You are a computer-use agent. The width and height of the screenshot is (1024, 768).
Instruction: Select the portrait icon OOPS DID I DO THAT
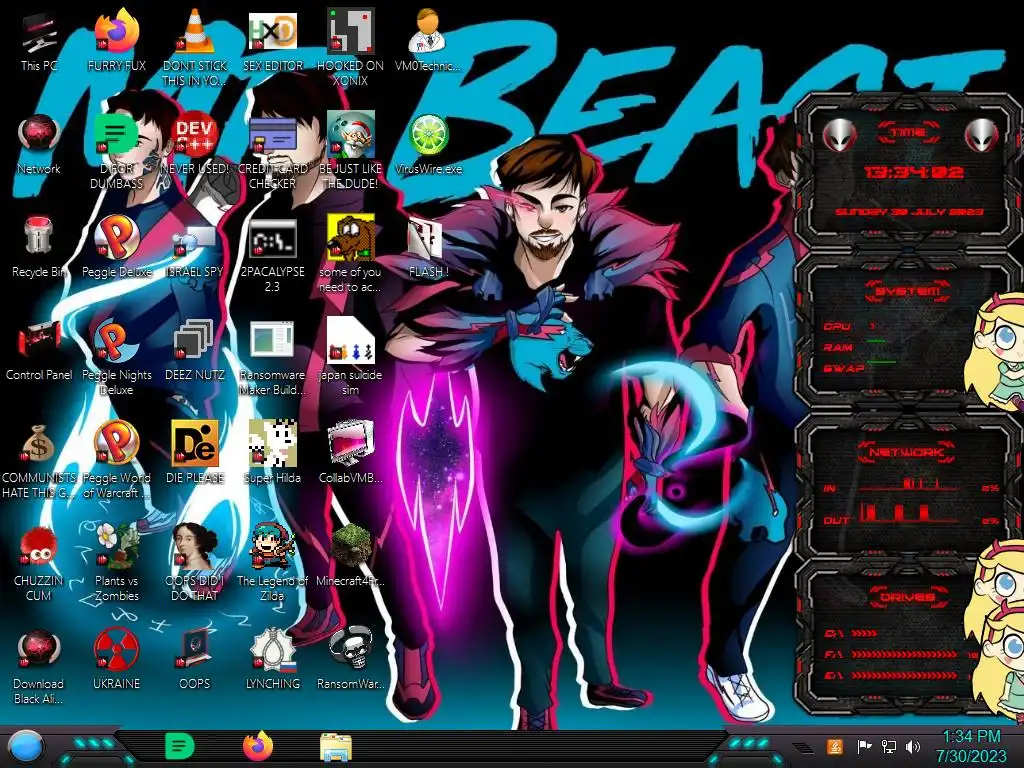pos(195,546)
